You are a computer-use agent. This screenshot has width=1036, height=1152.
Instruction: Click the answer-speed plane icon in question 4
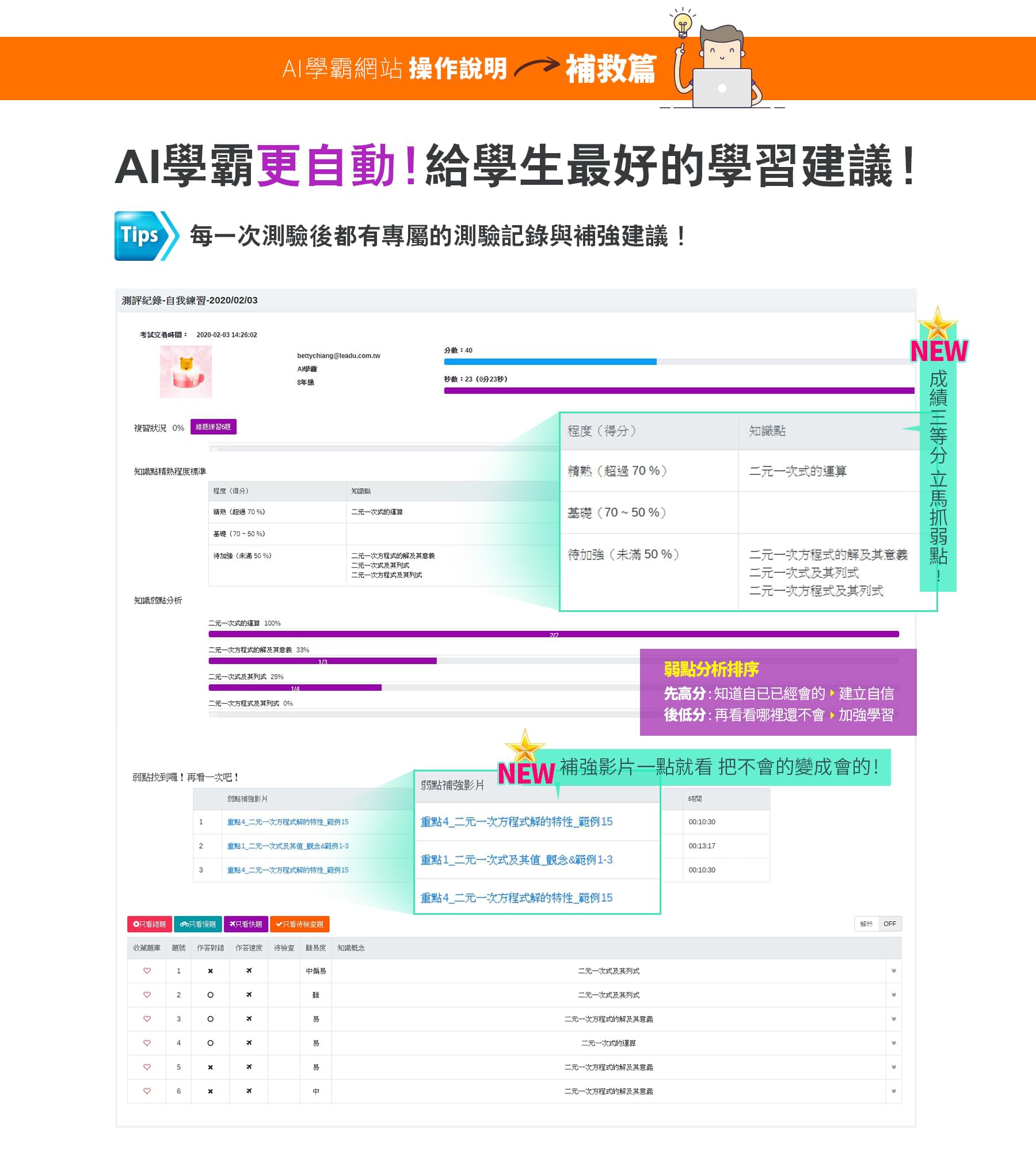tap(249, 1044)
